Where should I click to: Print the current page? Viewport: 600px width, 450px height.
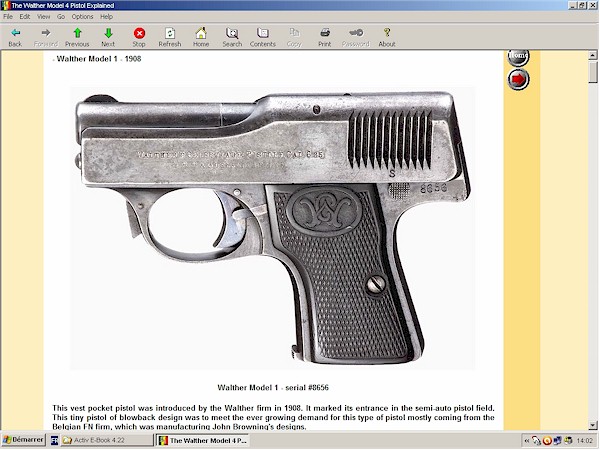click(324, 38)
